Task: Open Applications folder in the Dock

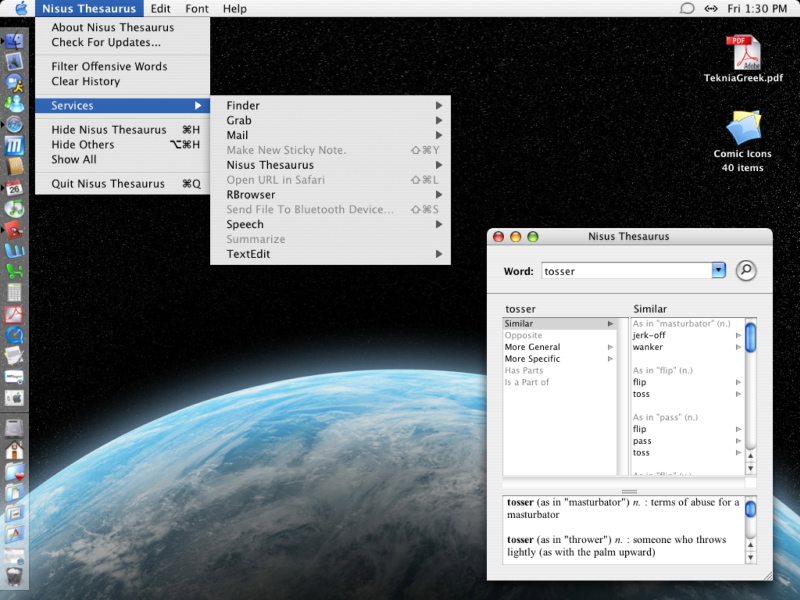Action: [14, 534]
